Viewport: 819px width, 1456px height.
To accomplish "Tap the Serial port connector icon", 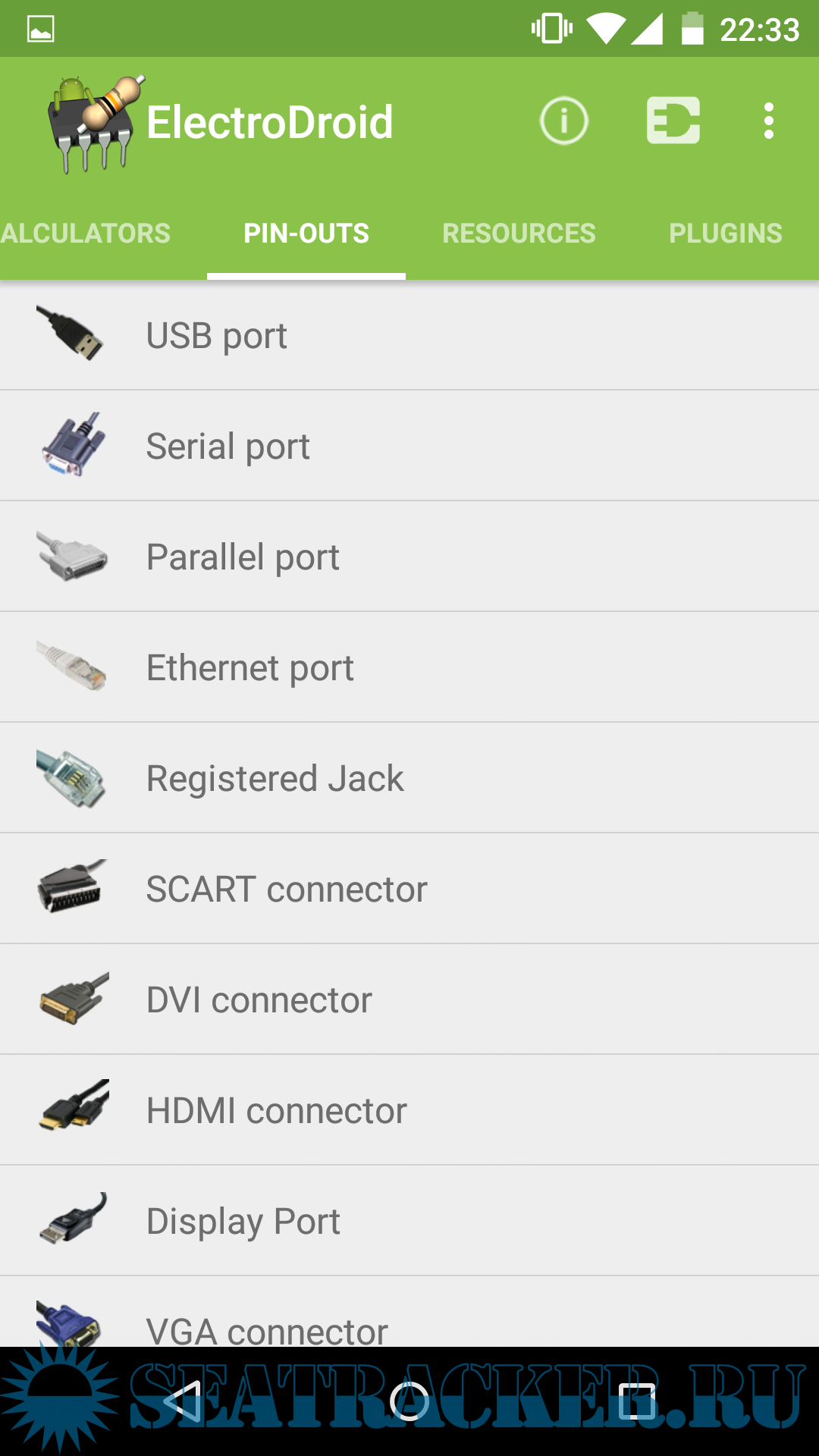I will tap(72, 445).
